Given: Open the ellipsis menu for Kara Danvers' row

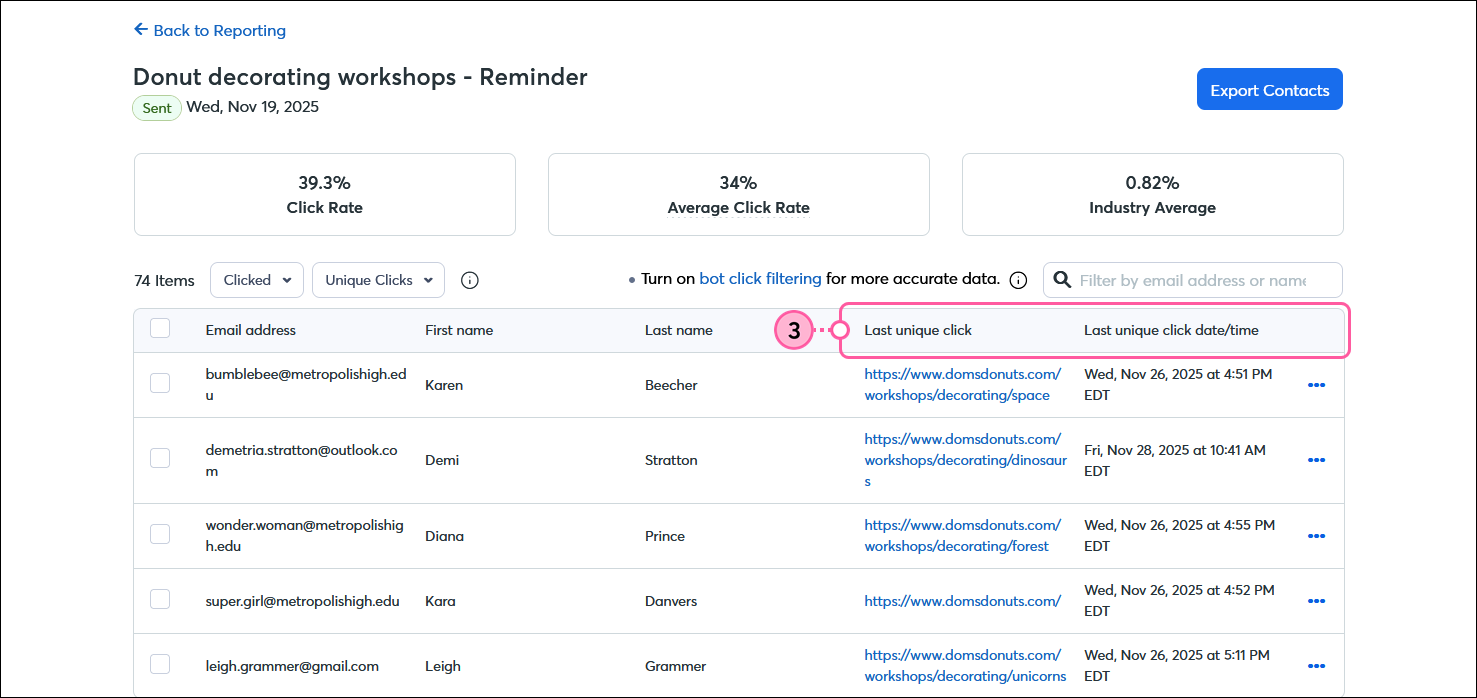Looking at the screenshot, I should (x=1316, y=600).
